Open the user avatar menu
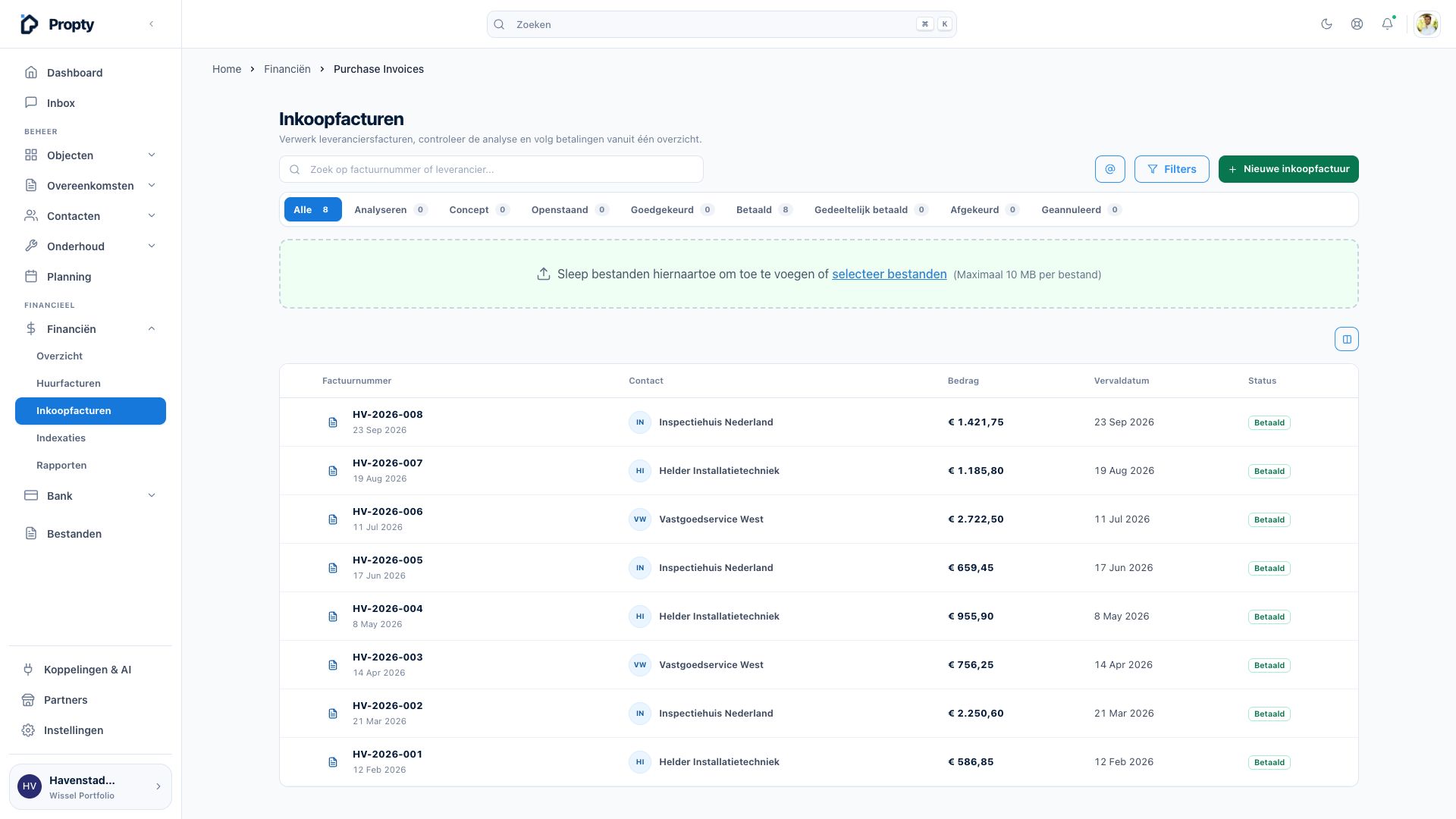Image resolution: width=1456 pixels, height=819 pixels. (x=1426, y=24)
